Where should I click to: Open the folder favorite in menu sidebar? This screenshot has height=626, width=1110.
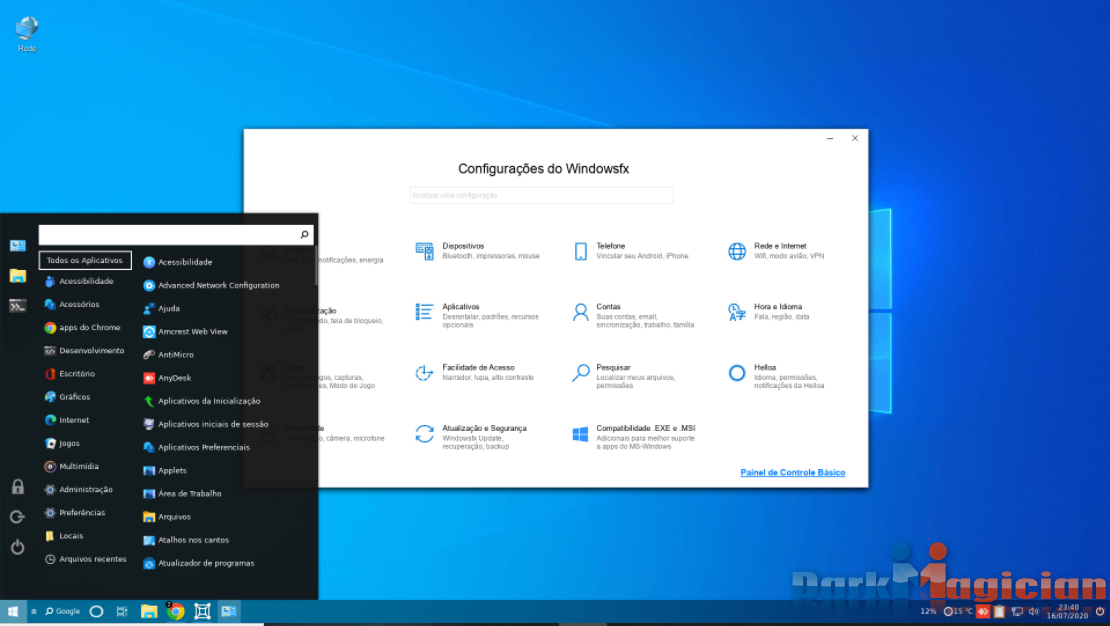[18, 275]
